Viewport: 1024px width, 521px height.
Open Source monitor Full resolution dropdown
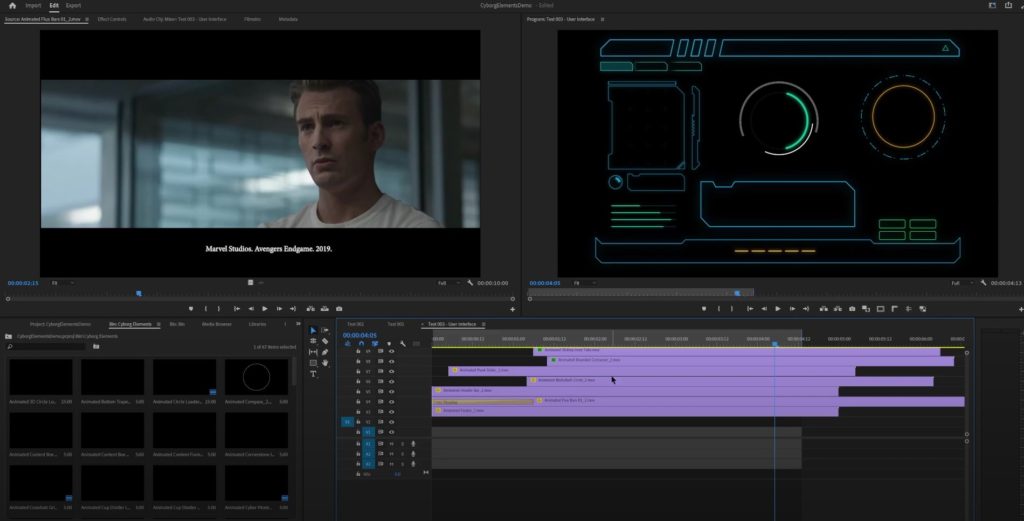[x=449, y=283]
